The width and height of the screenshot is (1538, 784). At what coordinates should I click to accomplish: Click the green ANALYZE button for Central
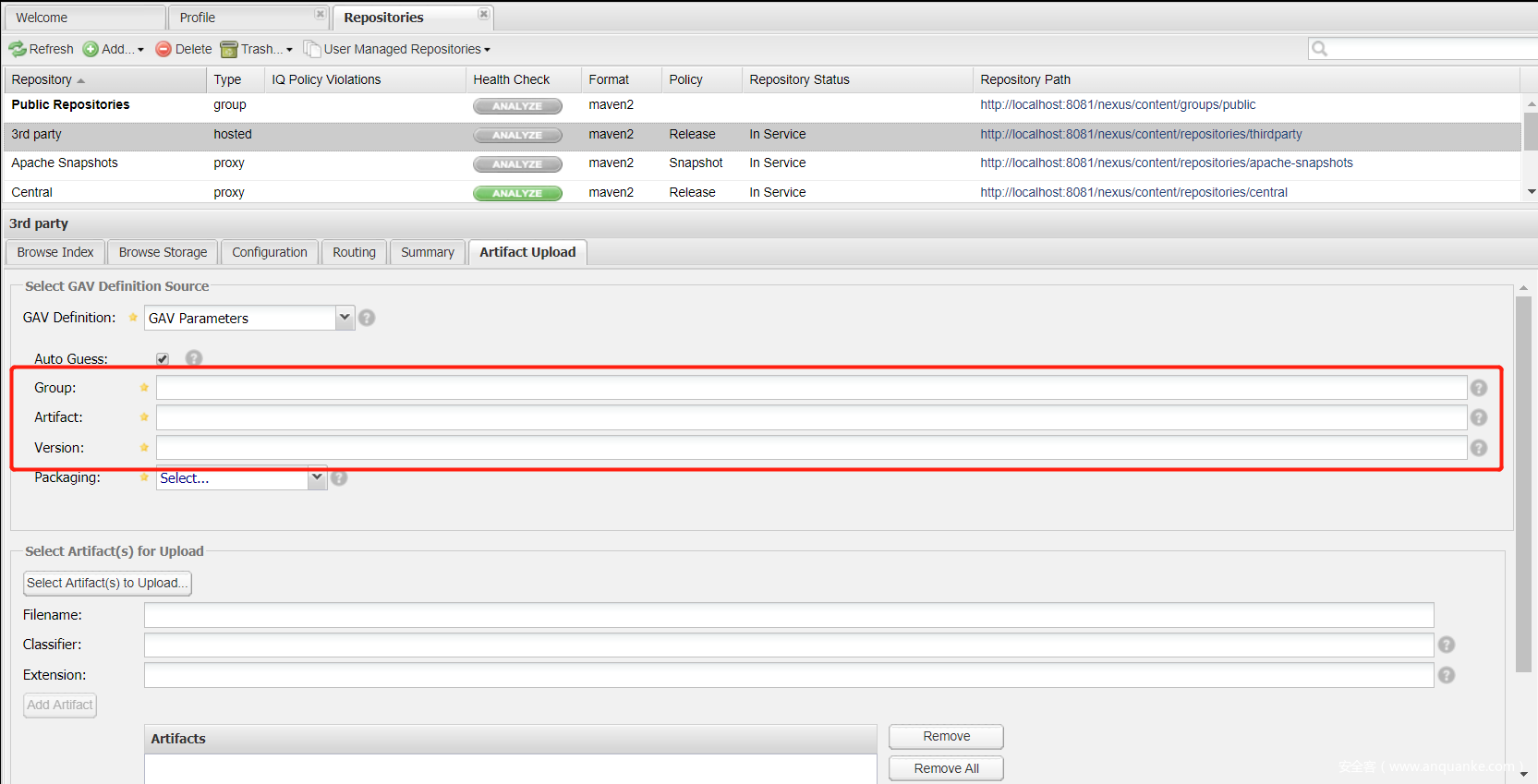(x=517, y=193)
